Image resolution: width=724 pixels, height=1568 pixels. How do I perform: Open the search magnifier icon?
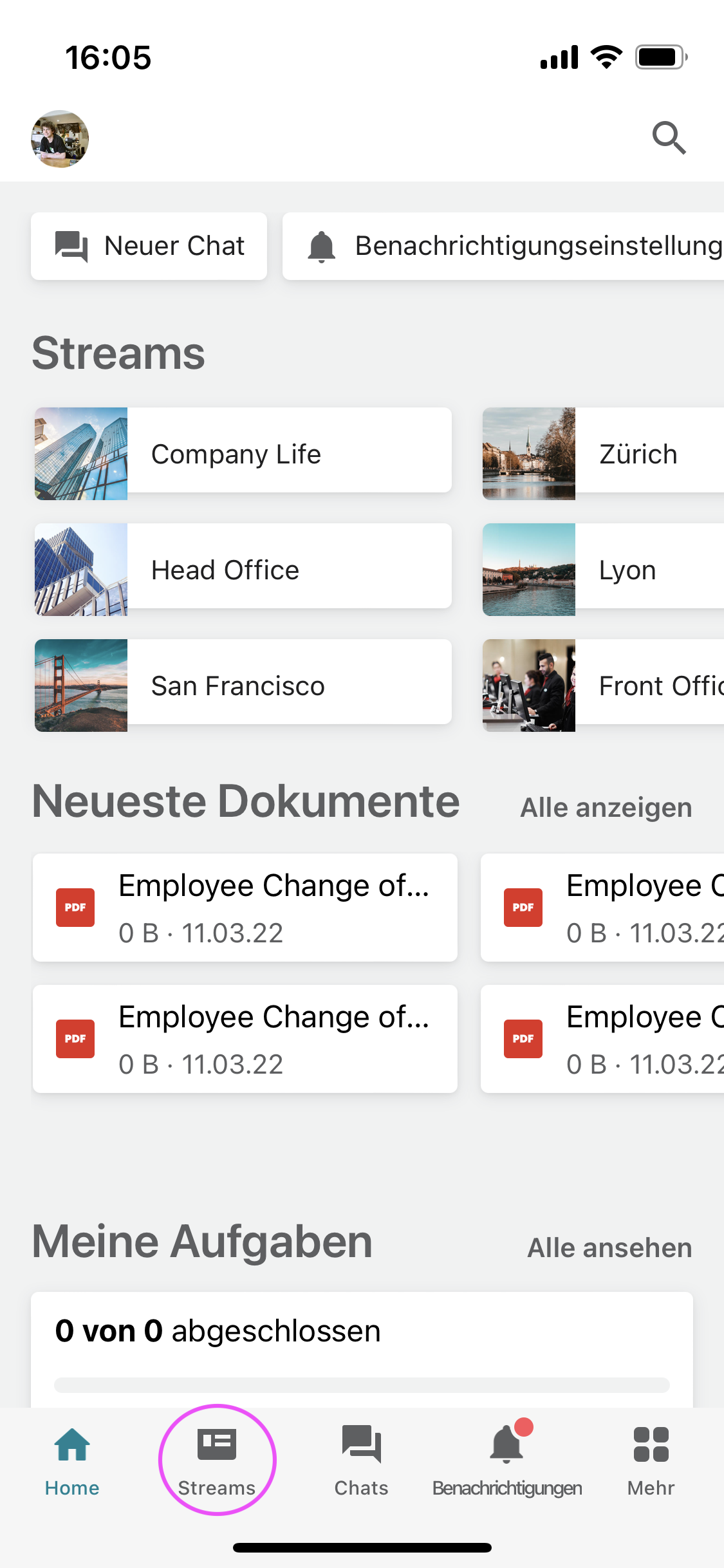click(669, 138)
